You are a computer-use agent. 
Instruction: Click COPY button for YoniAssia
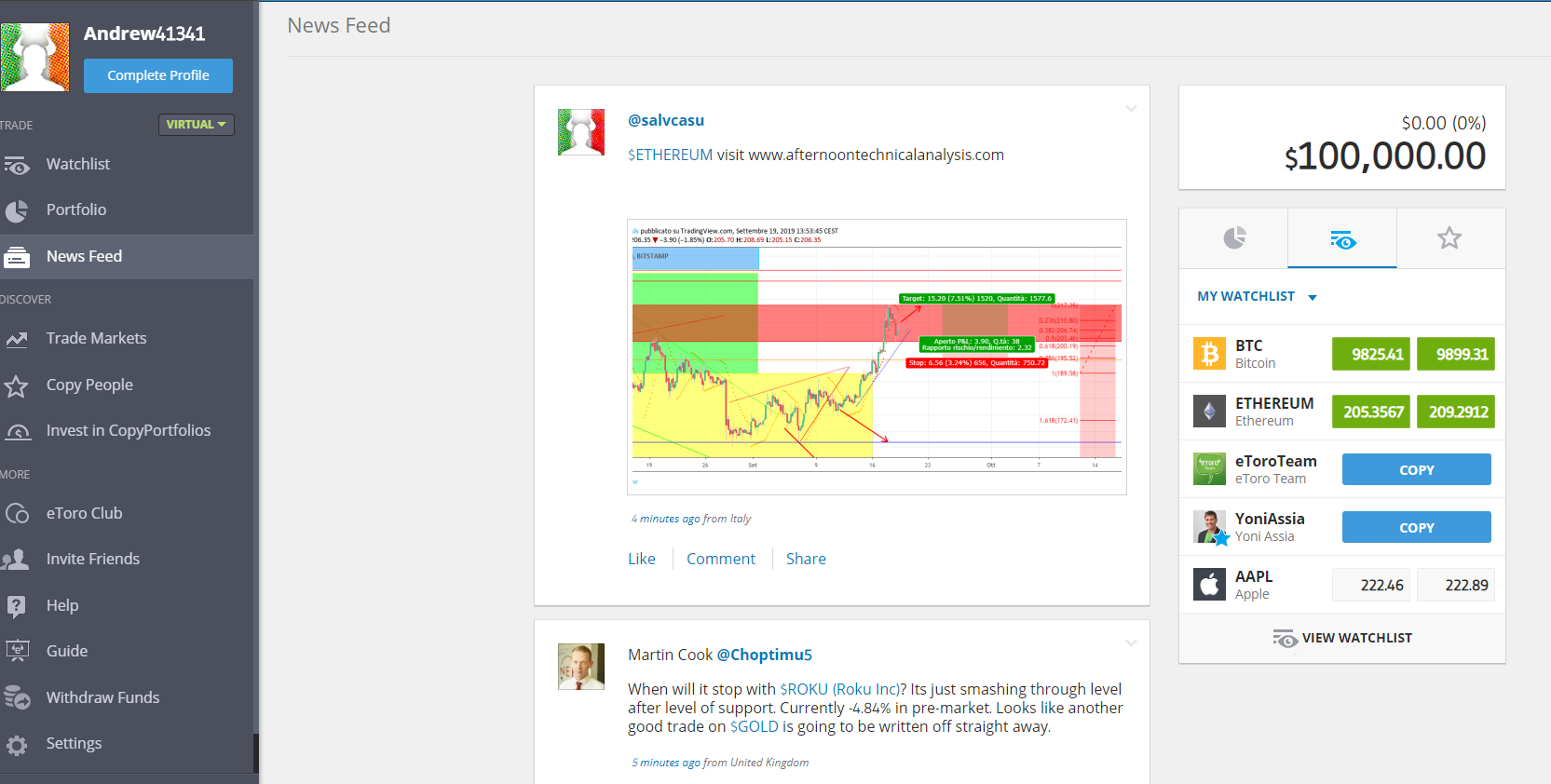(x=1416, y=527)
